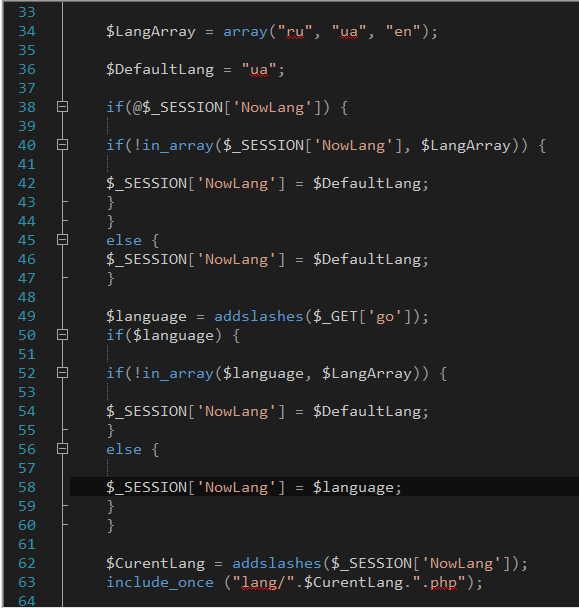Image resolution: width=579 pixels, height=608 pixels.
Task: Click closing brace on line 47
Action: point(111,278)
